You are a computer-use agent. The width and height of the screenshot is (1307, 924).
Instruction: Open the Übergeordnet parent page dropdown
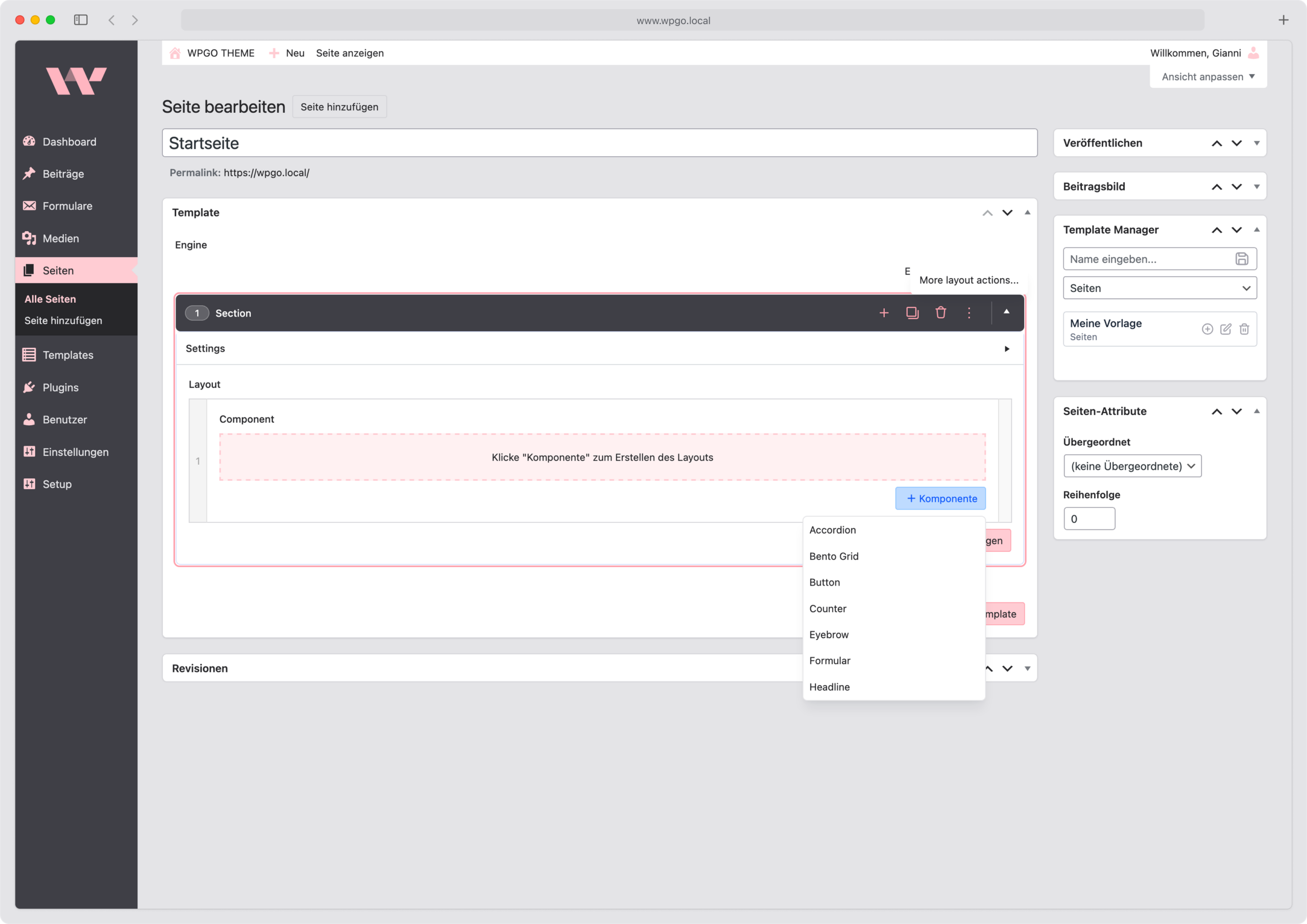(x=1132, y=466)
